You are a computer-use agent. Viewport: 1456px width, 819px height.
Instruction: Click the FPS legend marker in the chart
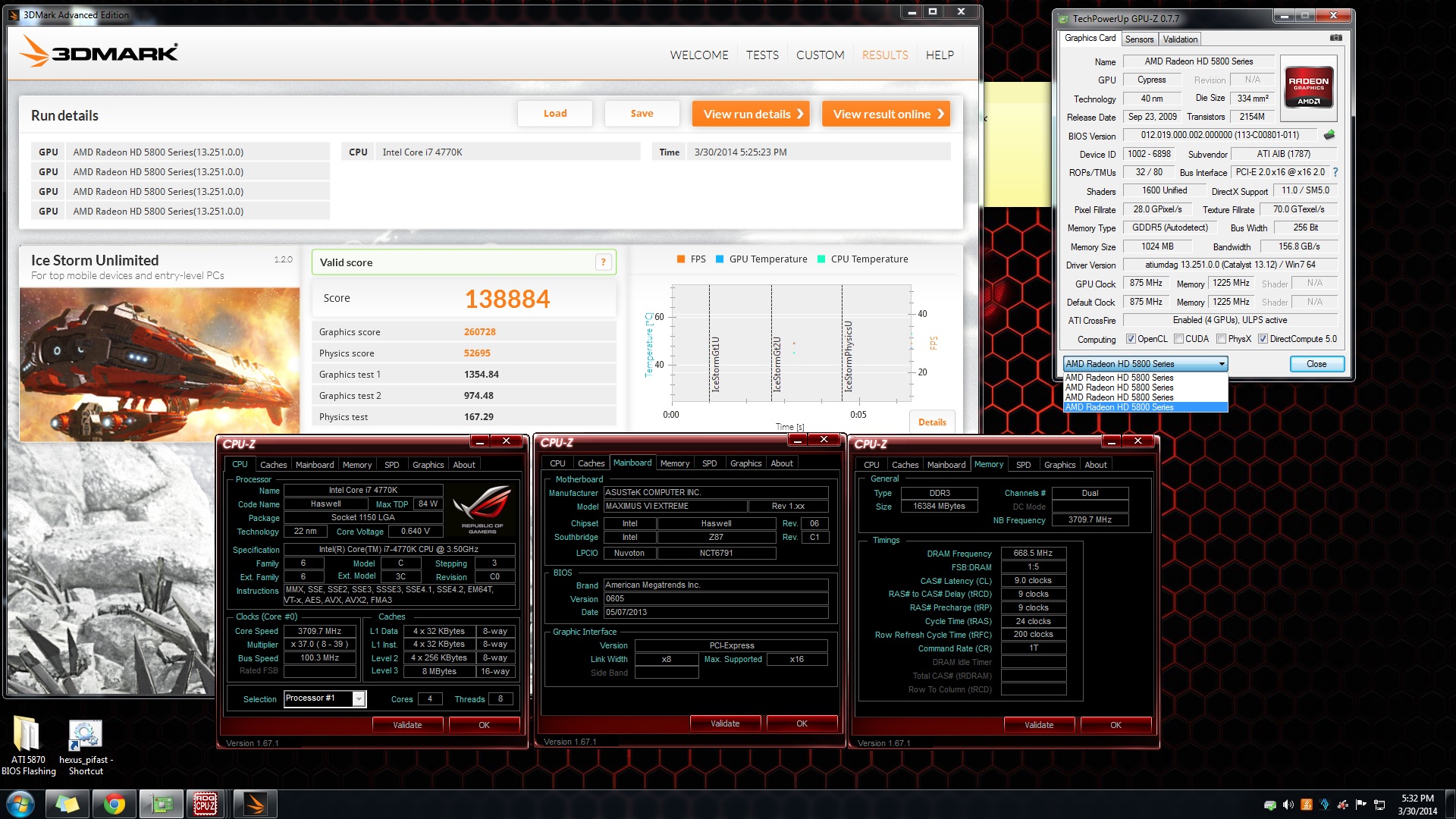(x=680, y=259)
